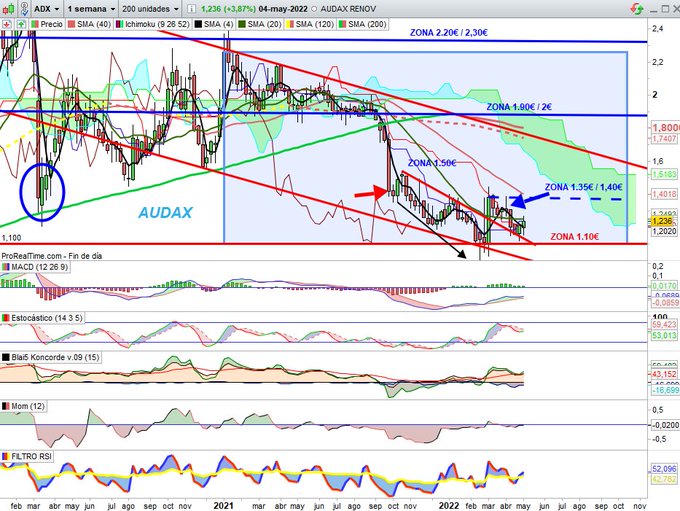
Task: Click the -16,699 Koncorde value tag
Action: point(665,390)
